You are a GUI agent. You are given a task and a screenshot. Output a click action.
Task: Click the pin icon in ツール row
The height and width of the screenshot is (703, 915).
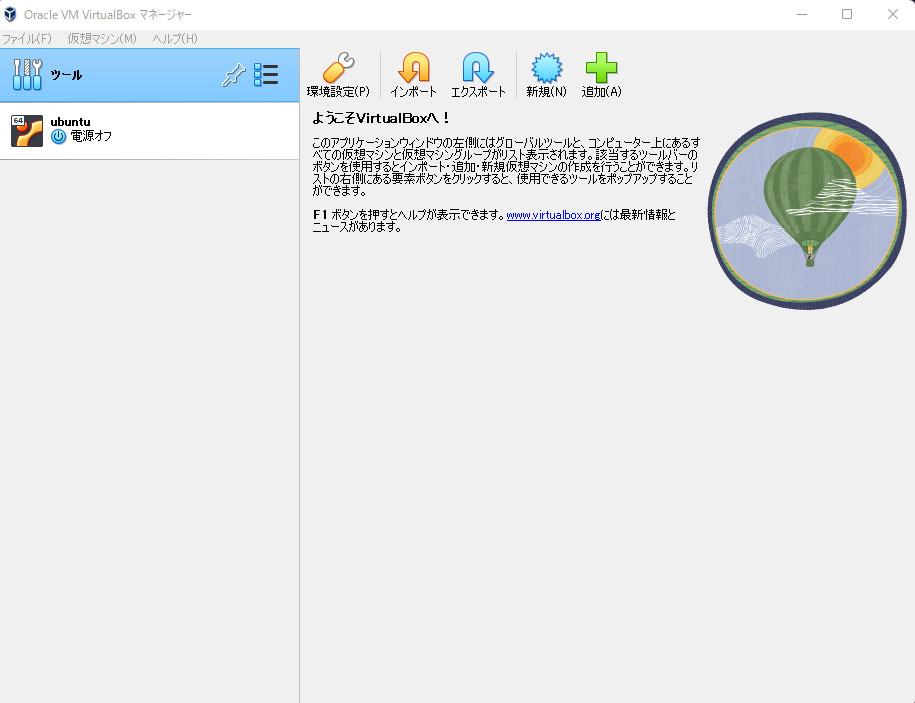click(233, 75)
